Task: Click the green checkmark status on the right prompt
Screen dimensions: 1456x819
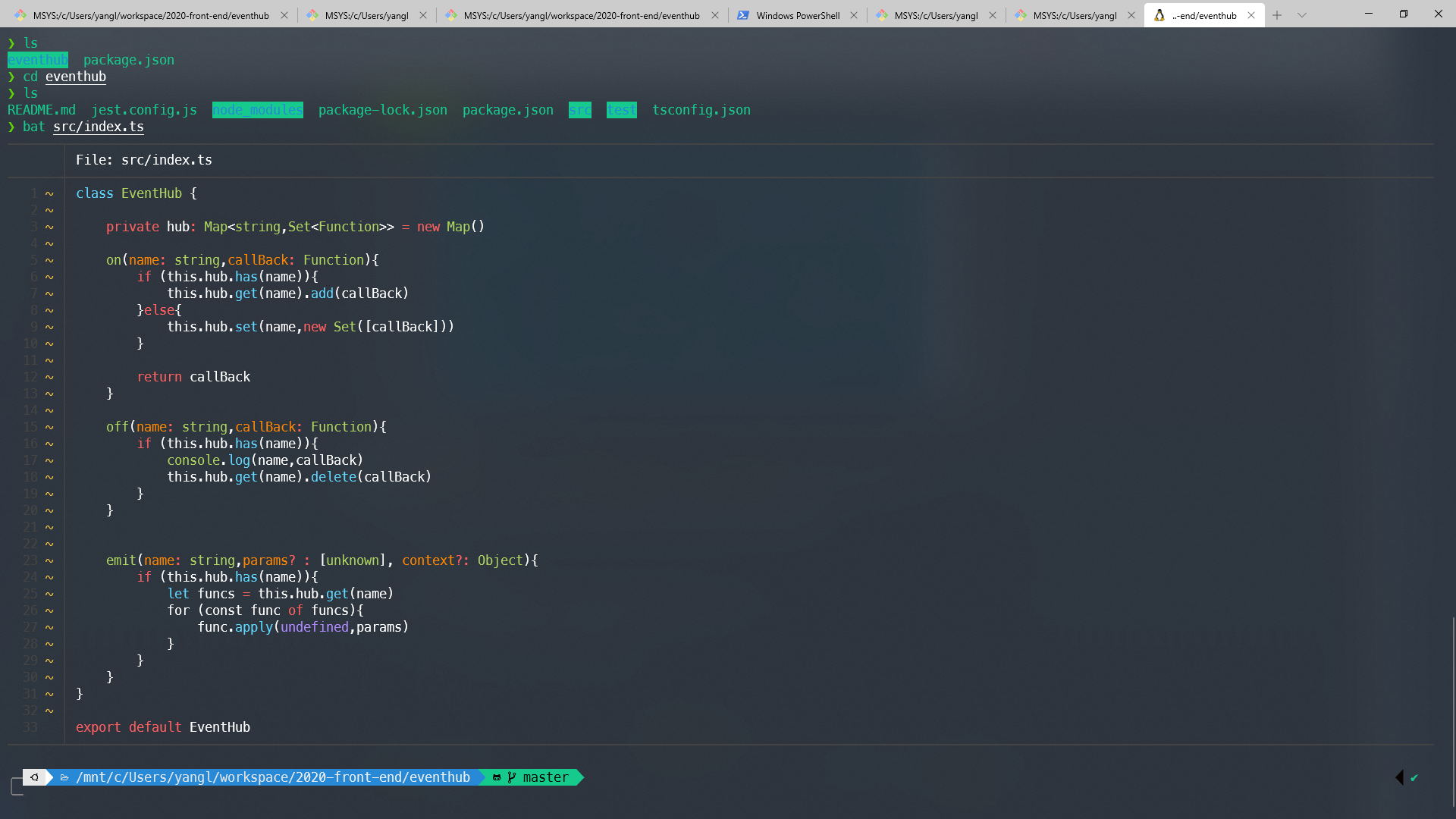Action: tap(1414, 777)
